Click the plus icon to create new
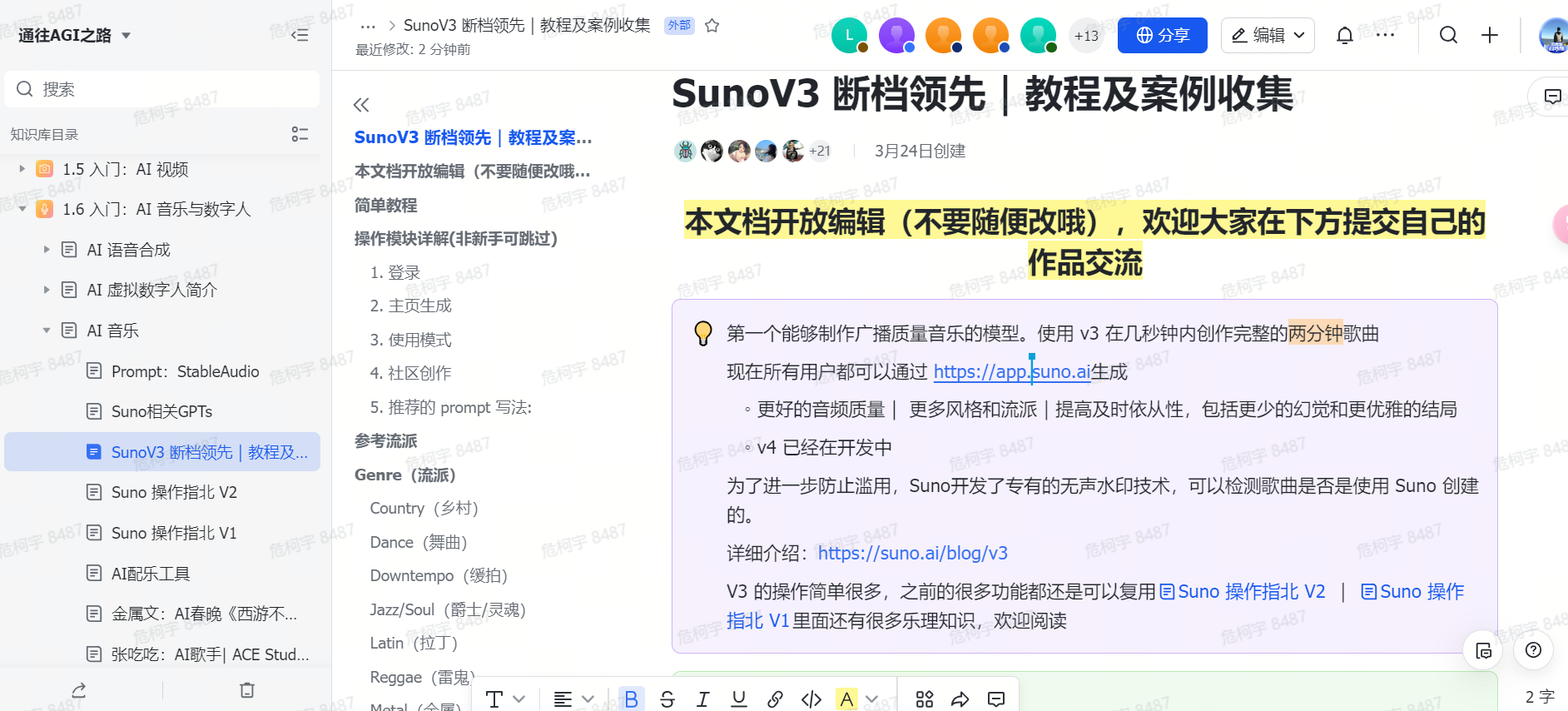Image resolution: width=1568 pixels, height=711 pixels. tap(1490, 35)
